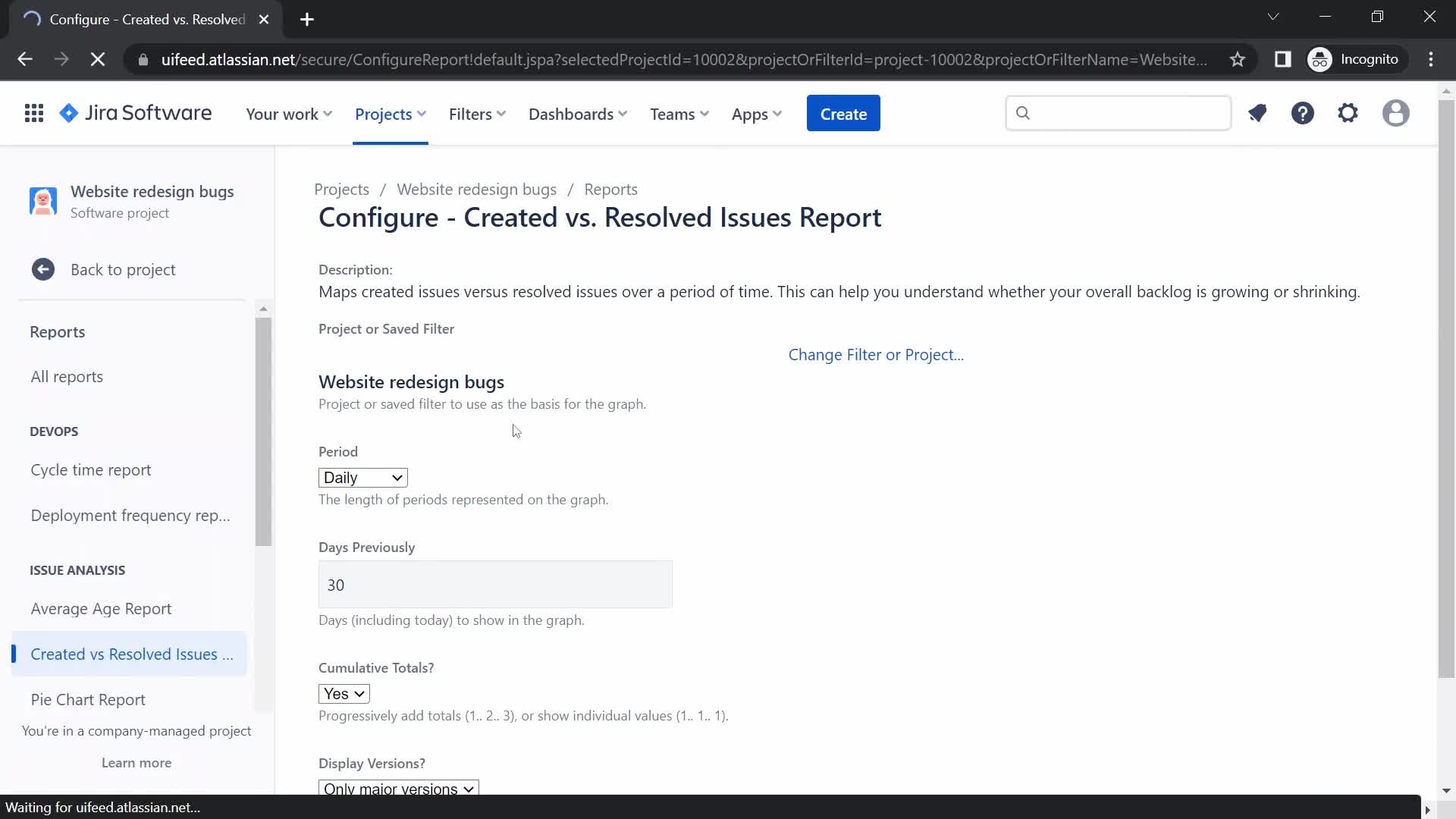The image size is (1456, 819).
Task: Click the help question mark icon
Action: 1303,113
